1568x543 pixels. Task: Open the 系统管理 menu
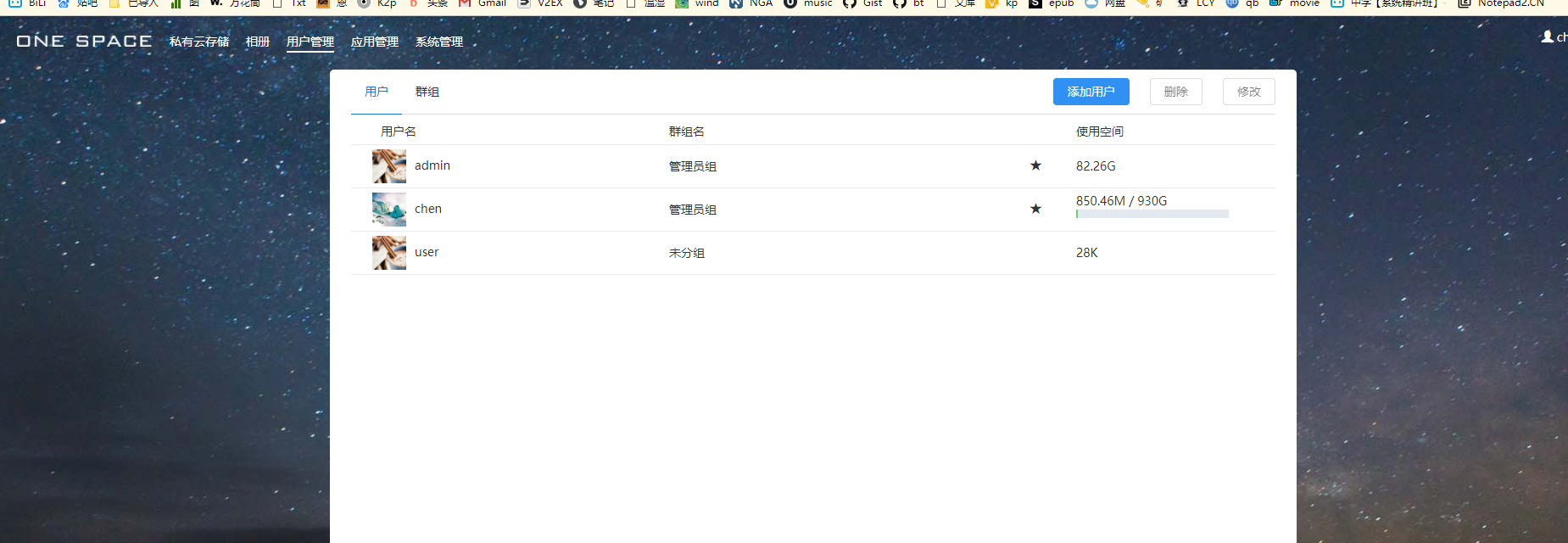pyautogui.click(x=438, y=42)
